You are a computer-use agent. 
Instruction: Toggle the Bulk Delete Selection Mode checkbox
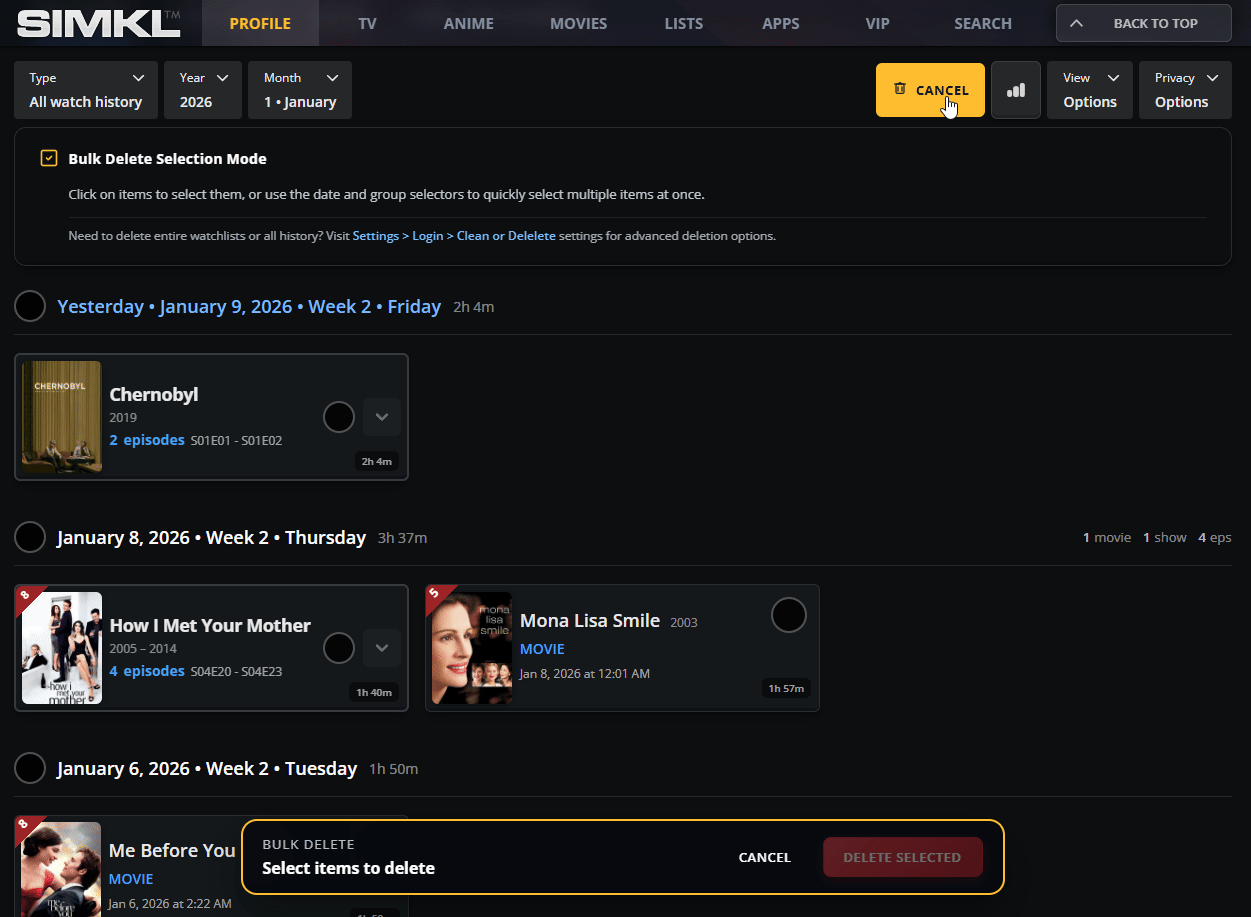coord(49,158)
